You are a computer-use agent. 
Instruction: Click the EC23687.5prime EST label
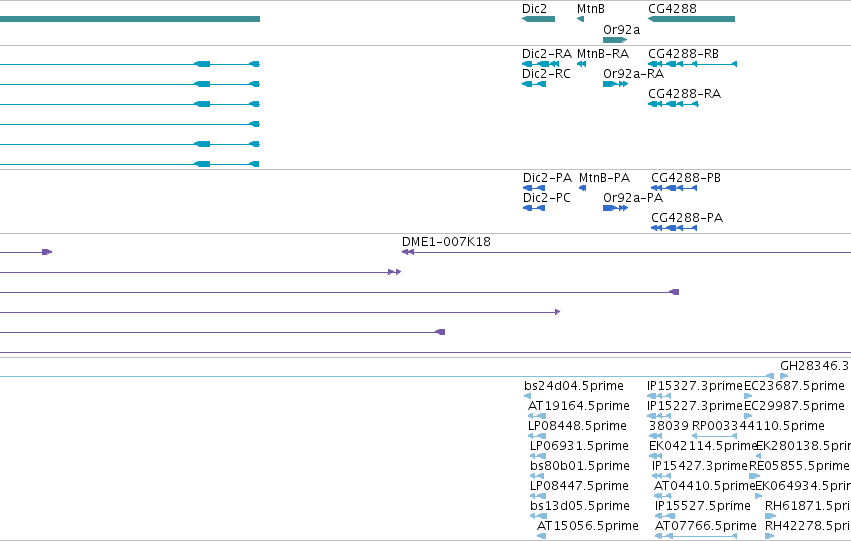pos(794,386)
